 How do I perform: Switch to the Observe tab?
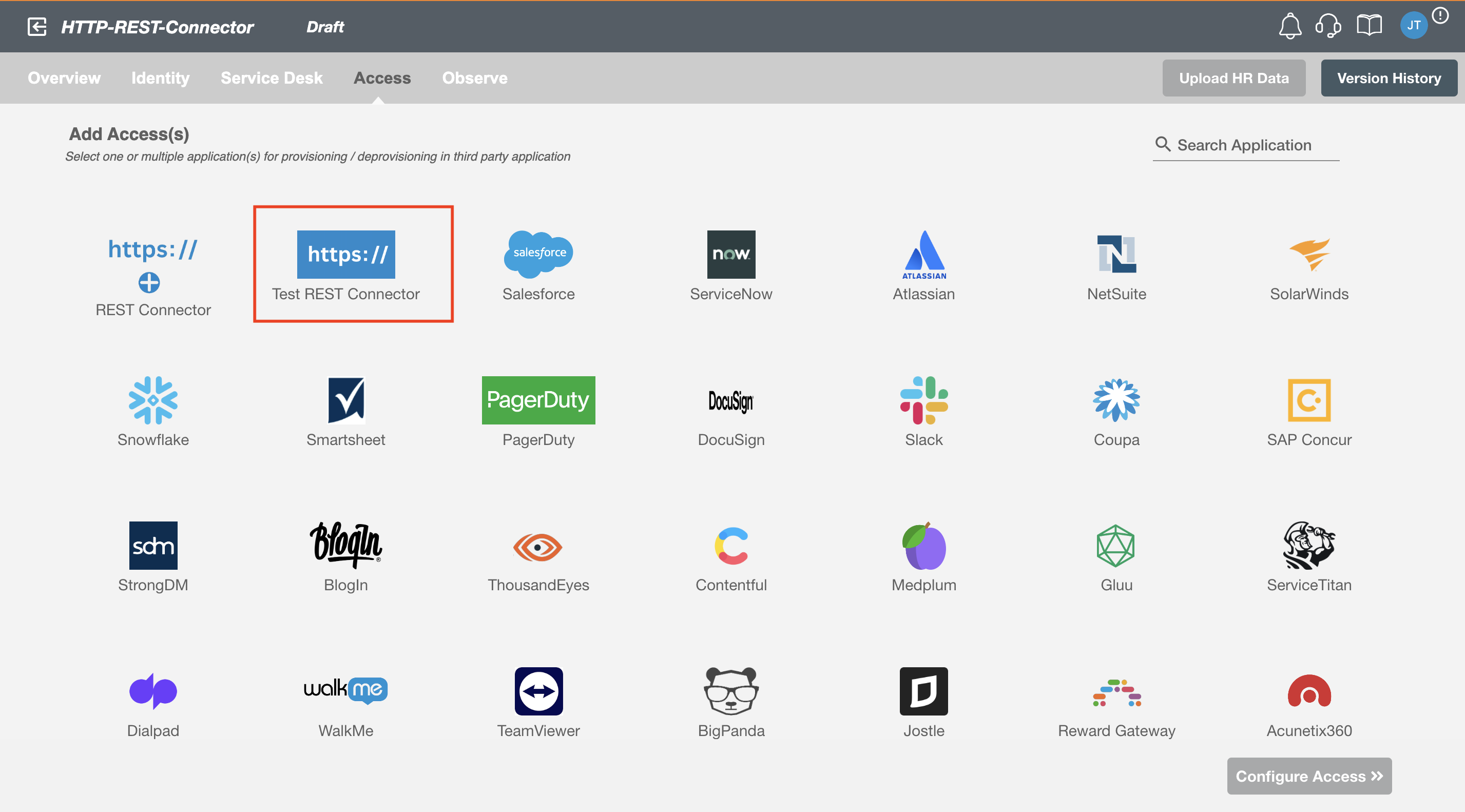[x=475, y=77]
